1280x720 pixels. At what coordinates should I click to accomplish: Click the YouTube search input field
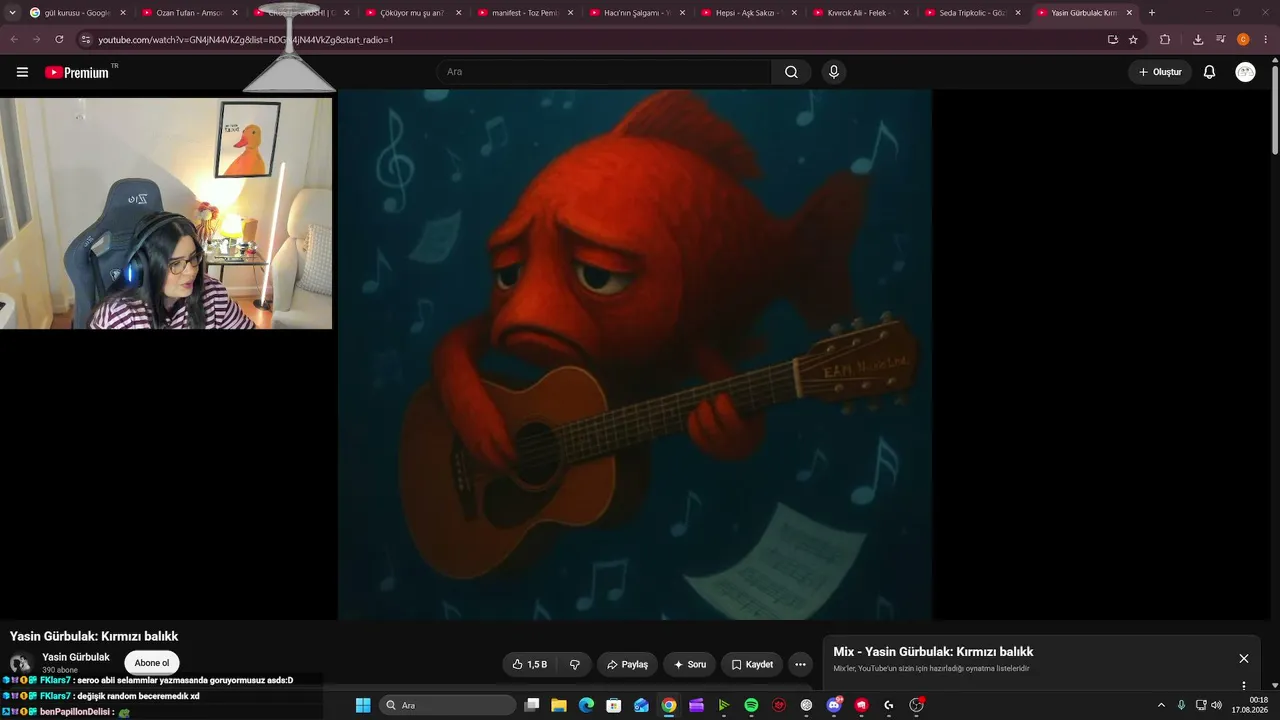(604, 72)
